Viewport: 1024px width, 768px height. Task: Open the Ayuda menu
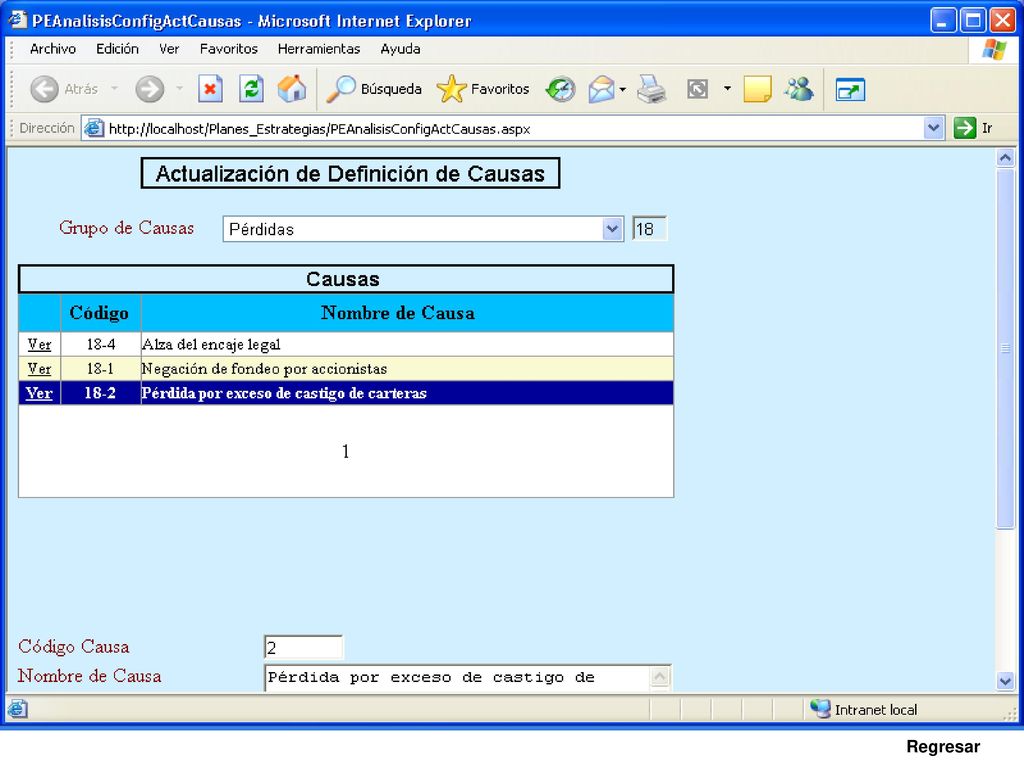400,49
